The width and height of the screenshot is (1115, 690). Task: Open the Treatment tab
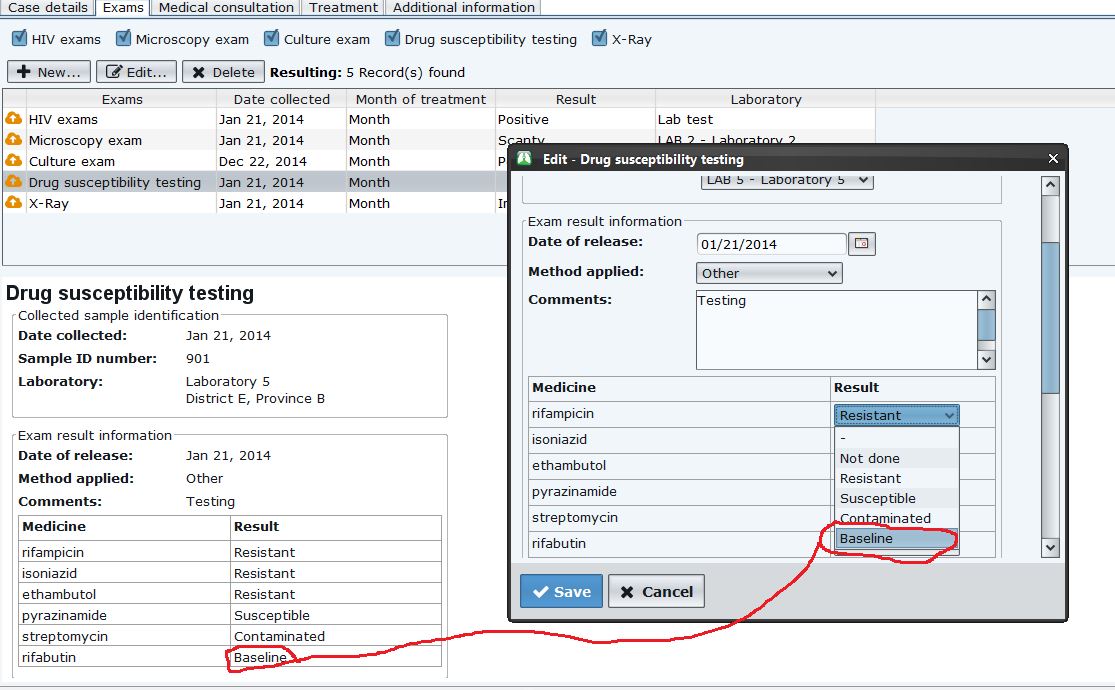tap(343, 8)
